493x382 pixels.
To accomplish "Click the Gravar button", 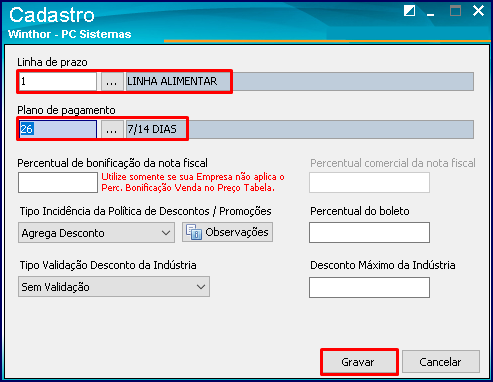I will click(x=359, y=362).
